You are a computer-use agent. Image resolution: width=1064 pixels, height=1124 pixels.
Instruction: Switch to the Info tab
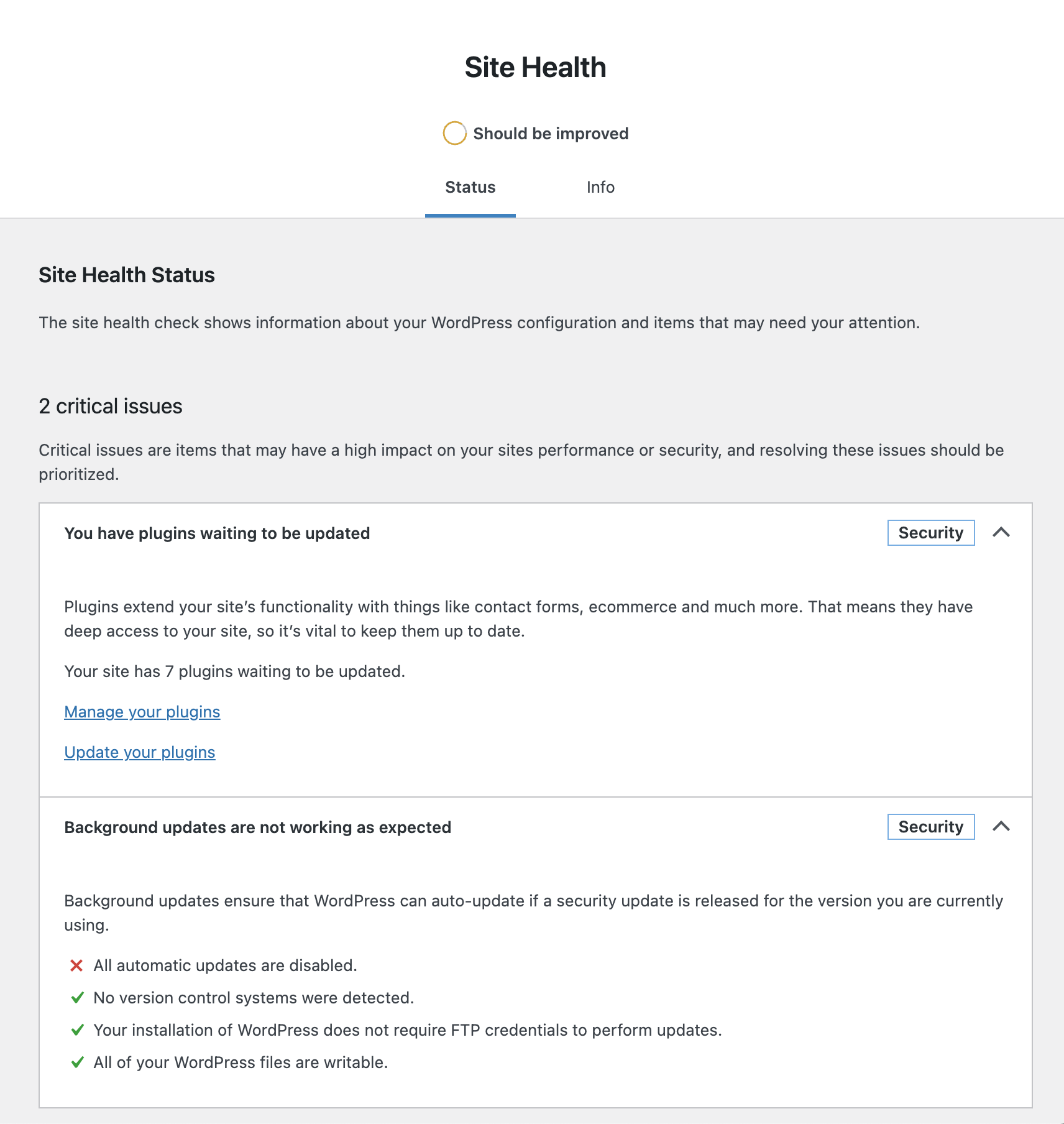pos(600,187)
